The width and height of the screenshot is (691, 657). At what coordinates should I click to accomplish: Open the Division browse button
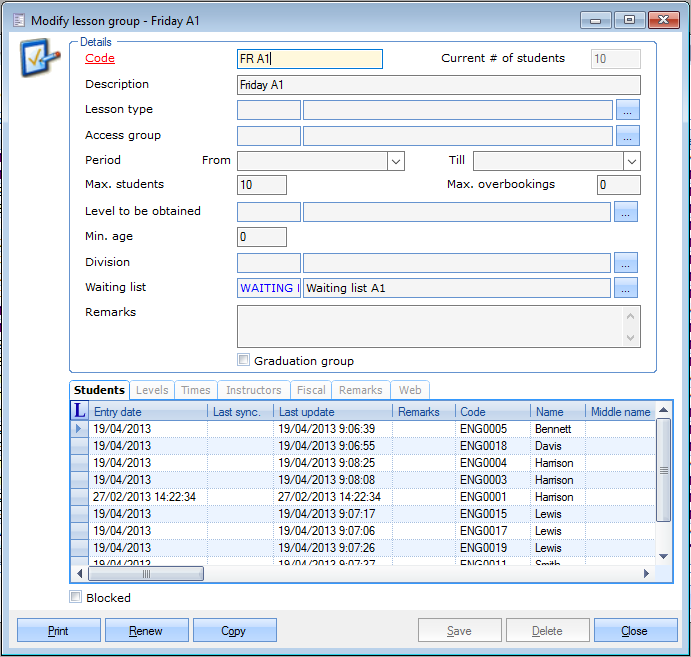tap(625, 263)
